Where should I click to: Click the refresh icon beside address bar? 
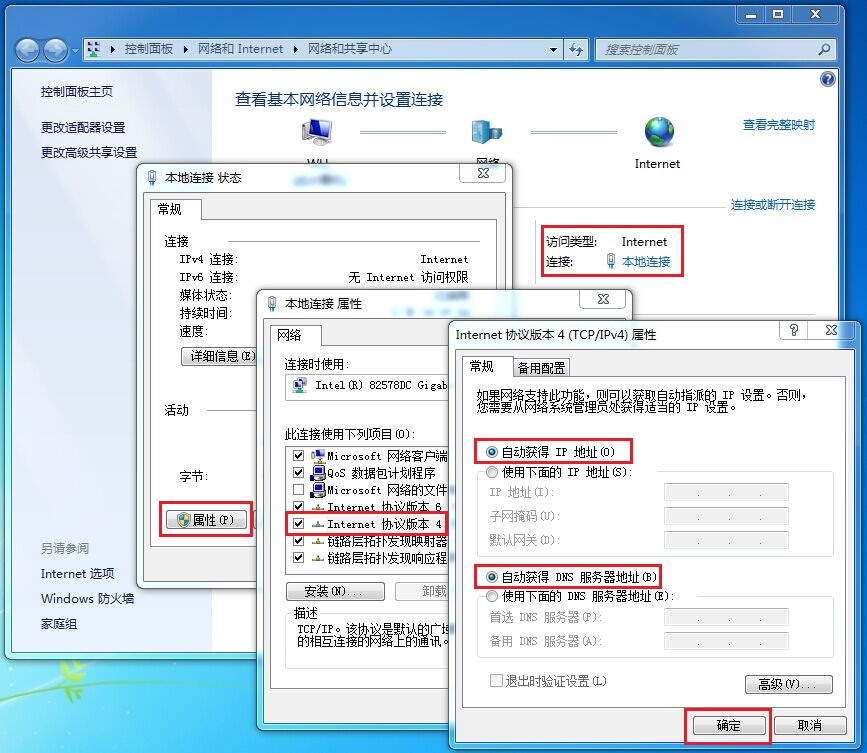point(577,49)
